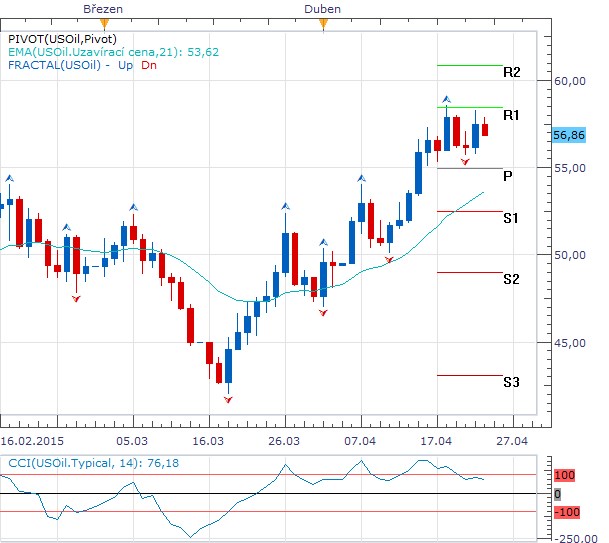The image size is (609, 543).
Task: Select the PIVOT(USOil,Pivot) indicator label
Action: click(63, 39)
